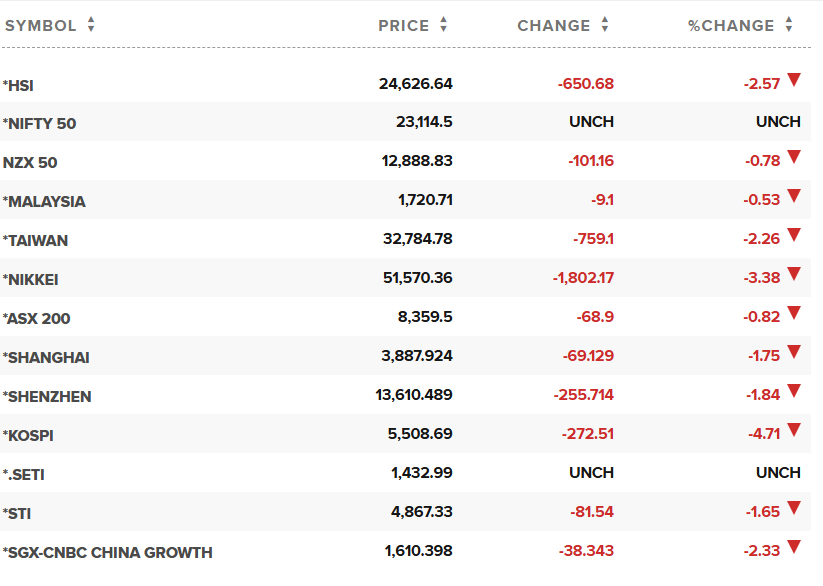The image size is (823, 586).
Task: Sort table by the CHANGE column arrows
Action: (605, 25)
